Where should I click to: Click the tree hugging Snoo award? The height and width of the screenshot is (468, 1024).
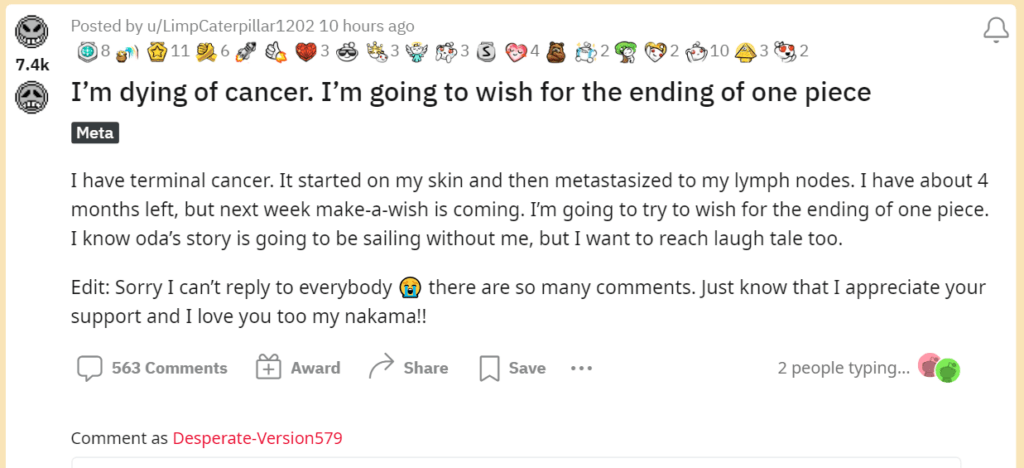pos(626,51)
